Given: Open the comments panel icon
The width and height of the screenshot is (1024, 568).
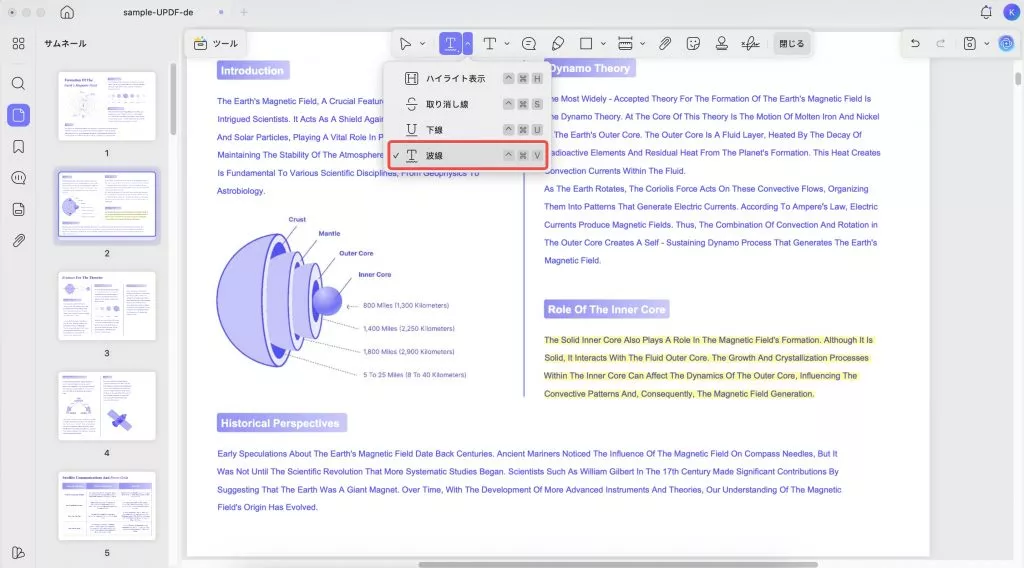Looking at the screenshot, I should tap(18, 178).
